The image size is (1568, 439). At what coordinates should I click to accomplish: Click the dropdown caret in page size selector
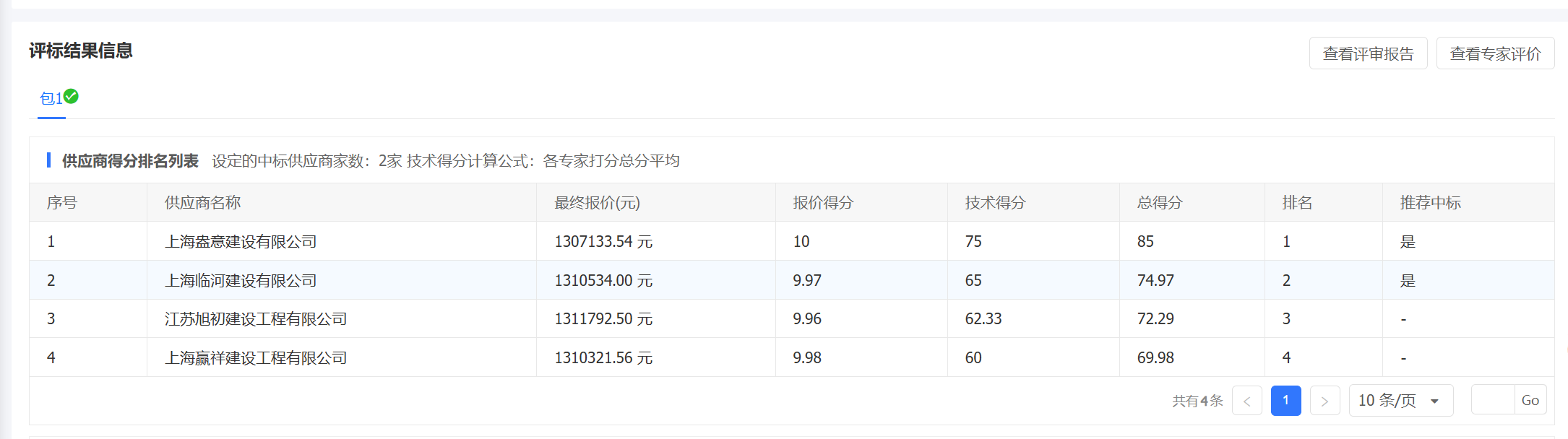[x=1435, y=401]
